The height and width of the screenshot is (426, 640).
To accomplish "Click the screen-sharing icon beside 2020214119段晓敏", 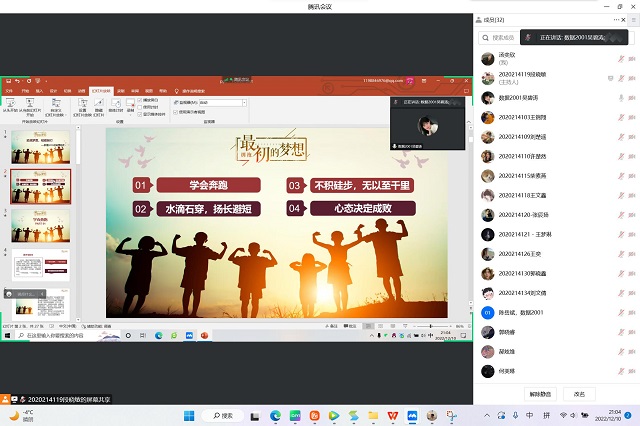I will pyautogui.click(x=608, y=77).
